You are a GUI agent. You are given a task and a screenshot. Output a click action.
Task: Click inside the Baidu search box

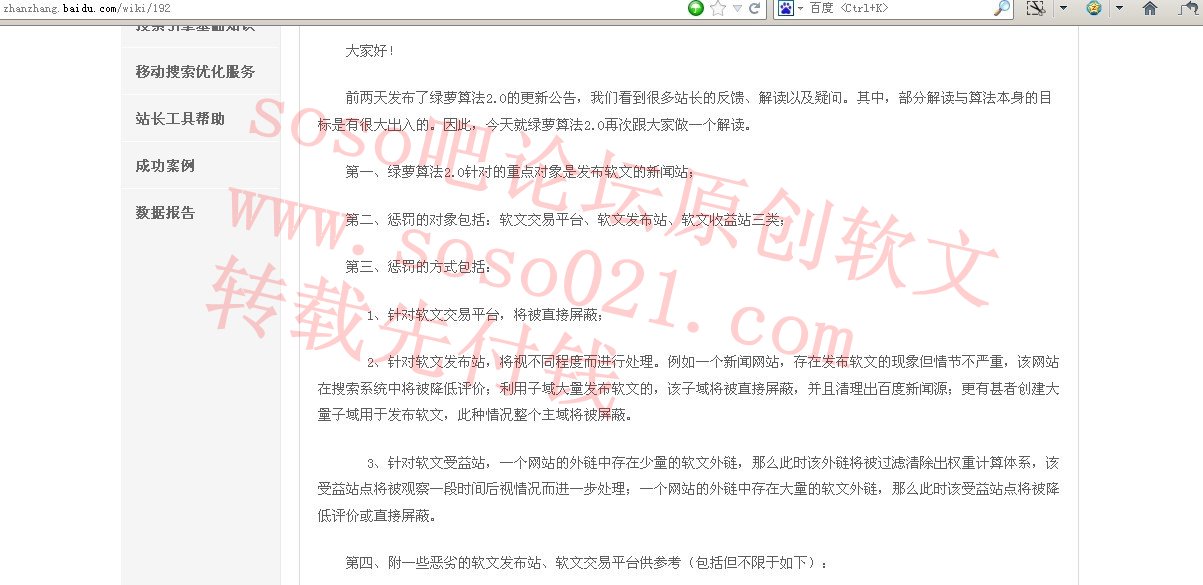(900, 8)
